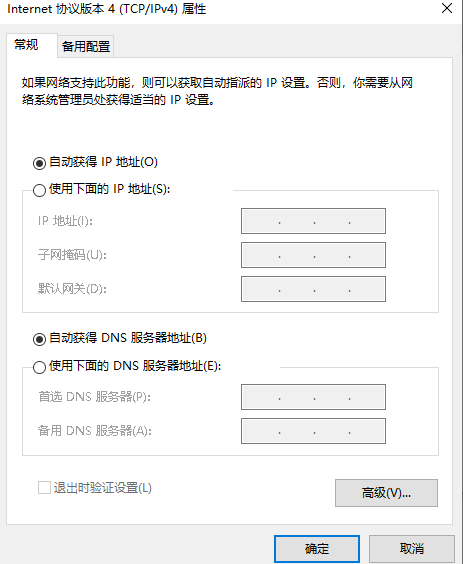Click first octet of 子网掩码 field
Viewport: 463px width, 564px height.
[261, 255]
